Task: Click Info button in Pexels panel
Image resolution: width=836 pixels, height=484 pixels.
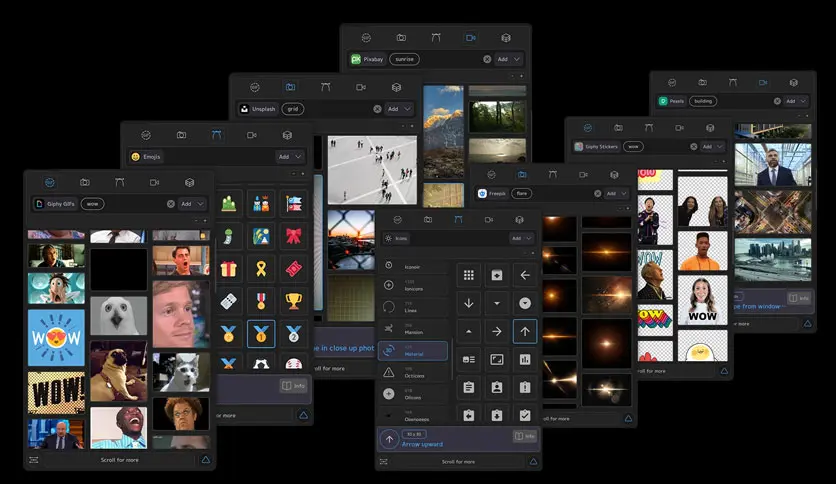Action: pyautogui.click(x=798, y=298)
